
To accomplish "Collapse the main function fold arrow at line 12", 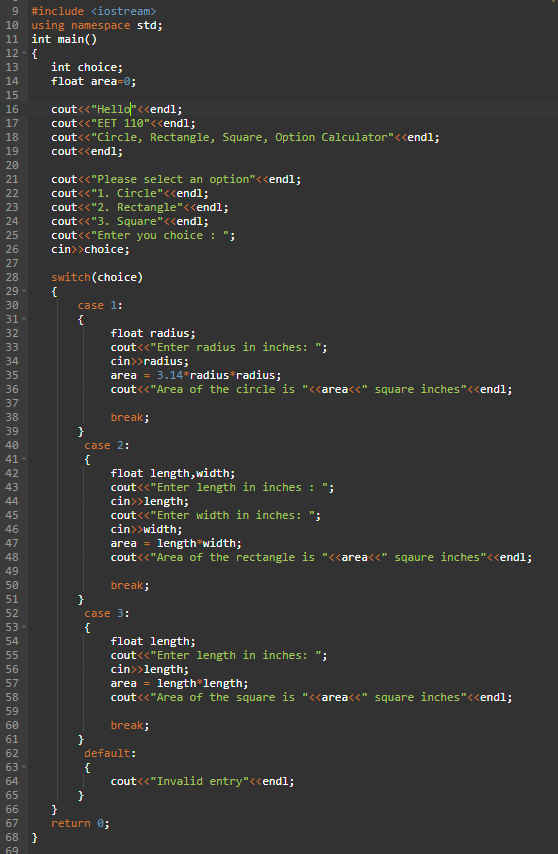I will click(24, 53).
